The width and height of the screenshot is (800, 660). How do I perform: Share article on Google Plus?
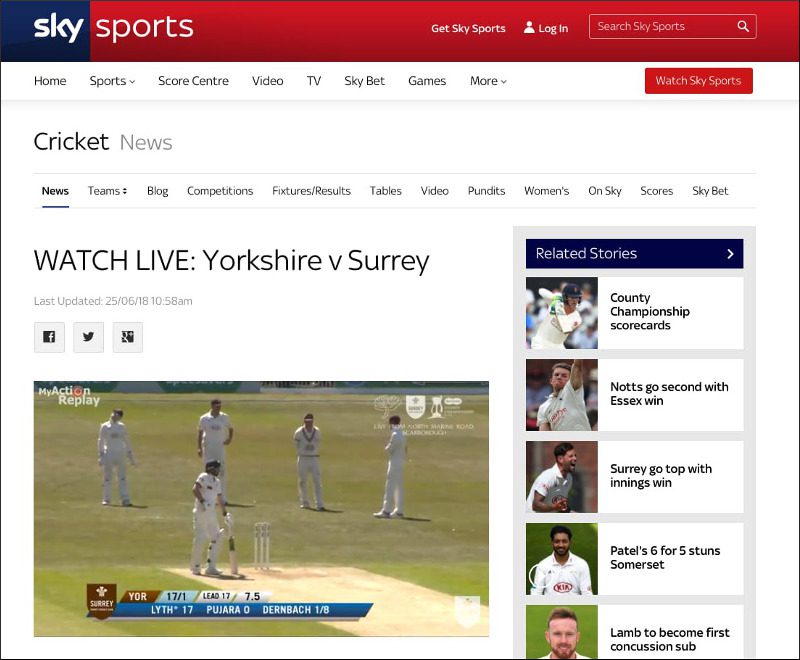point(128,337)
